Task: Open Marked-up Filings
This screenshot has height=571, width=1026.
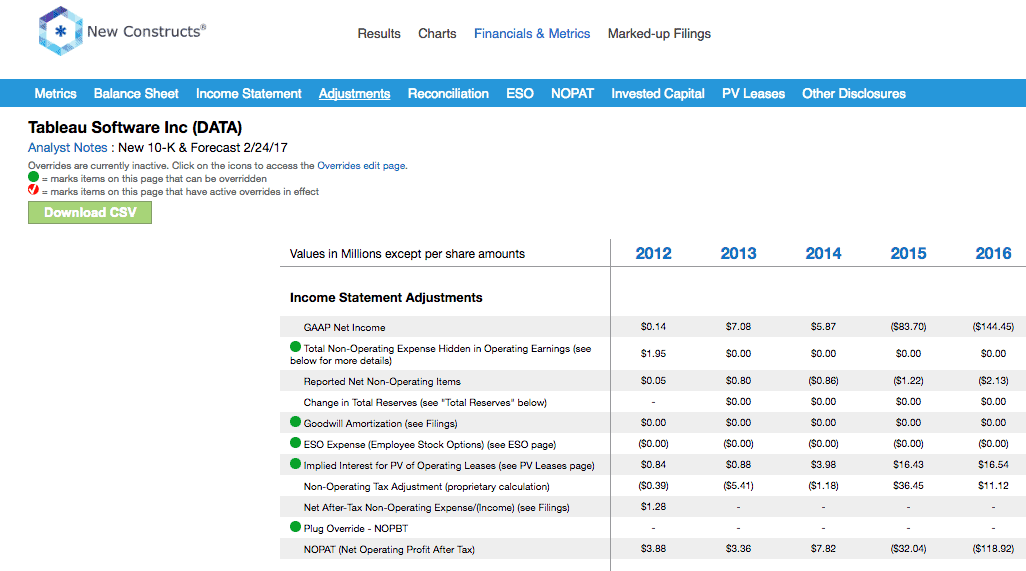Action: (659, 33)
